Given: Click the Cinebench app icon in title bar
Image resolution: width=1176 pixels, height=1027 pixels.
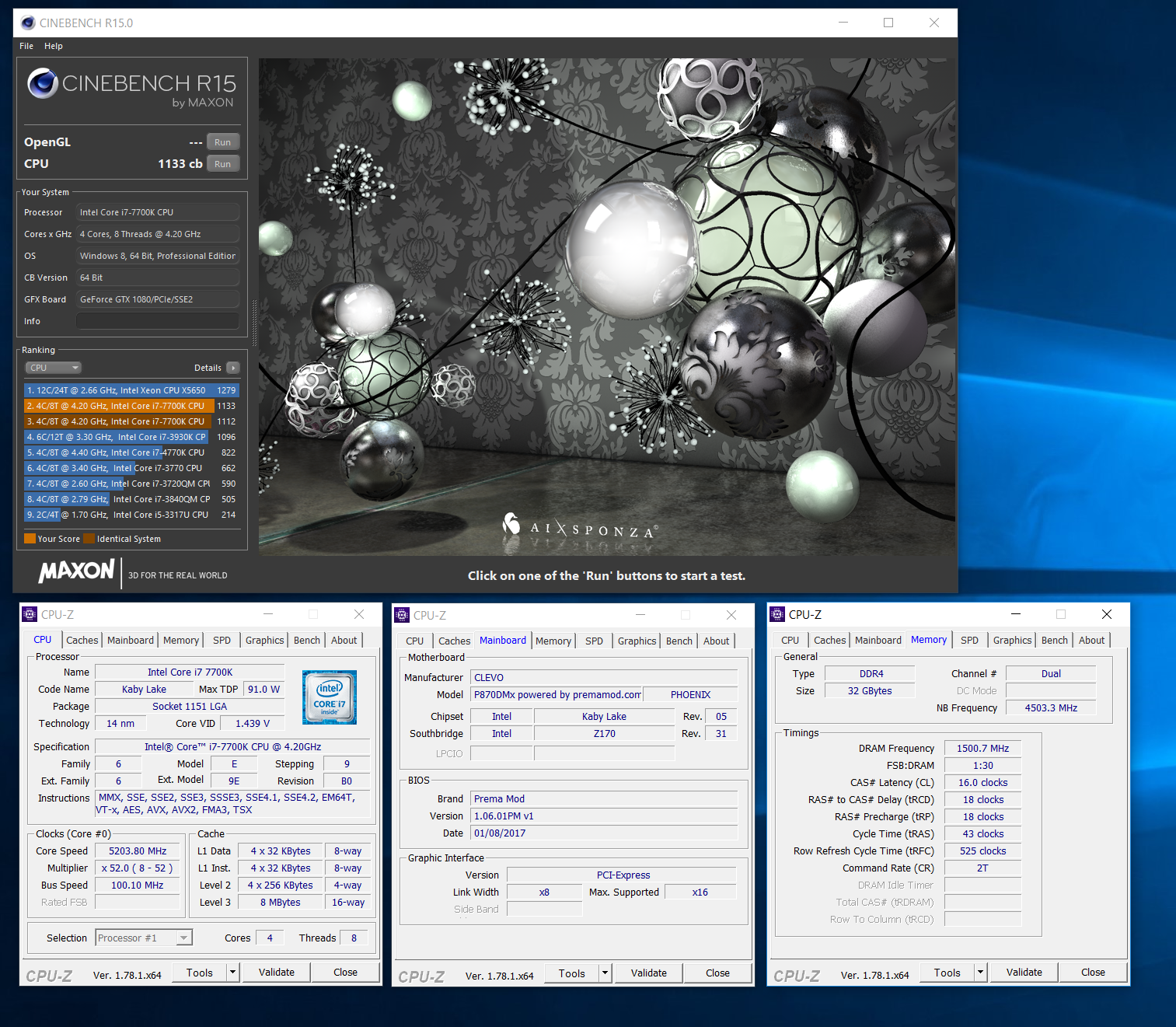Looking at the screenshot, I should tap(28, 23).
